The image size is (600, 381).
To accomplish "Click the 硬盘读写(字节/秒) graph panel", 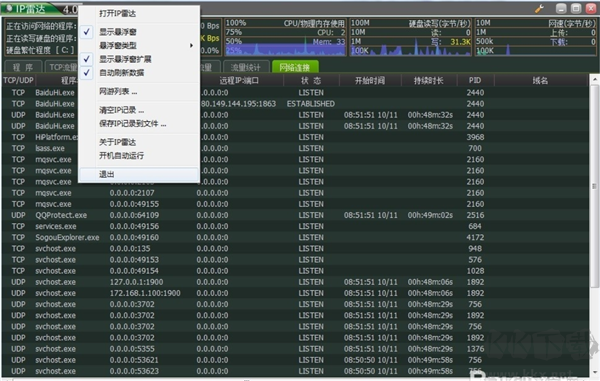I will (x=411, y=37).
